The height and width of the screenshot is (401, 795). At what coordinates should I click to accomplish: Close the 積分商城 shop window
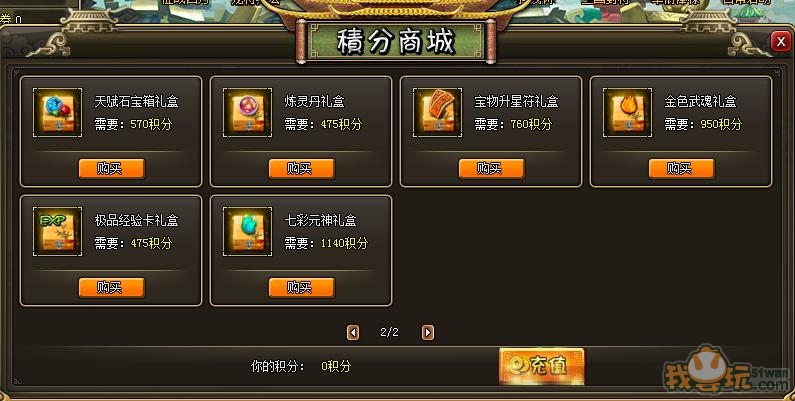781,42
